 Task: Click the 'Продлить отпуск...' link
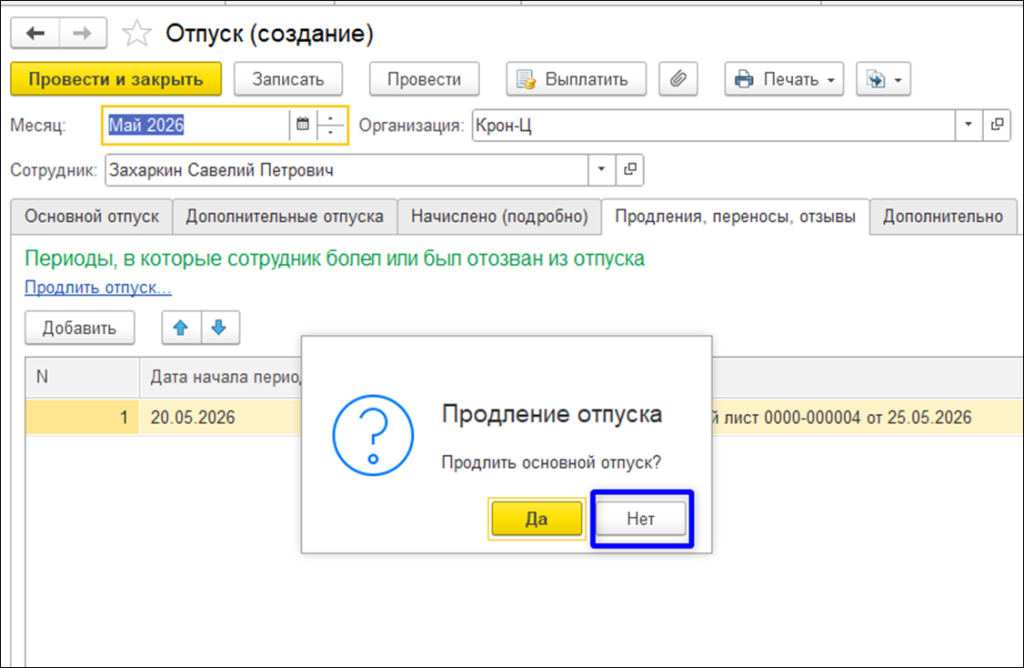click(x=98, y=287)
